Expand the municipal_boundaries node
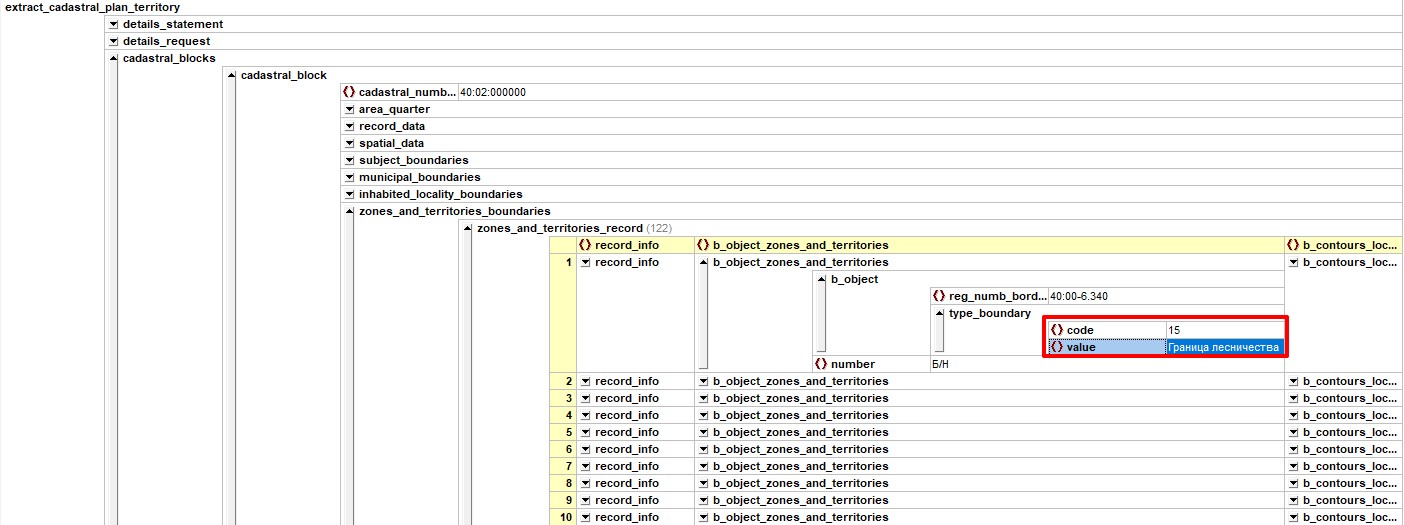 click(x=349, y=177)
